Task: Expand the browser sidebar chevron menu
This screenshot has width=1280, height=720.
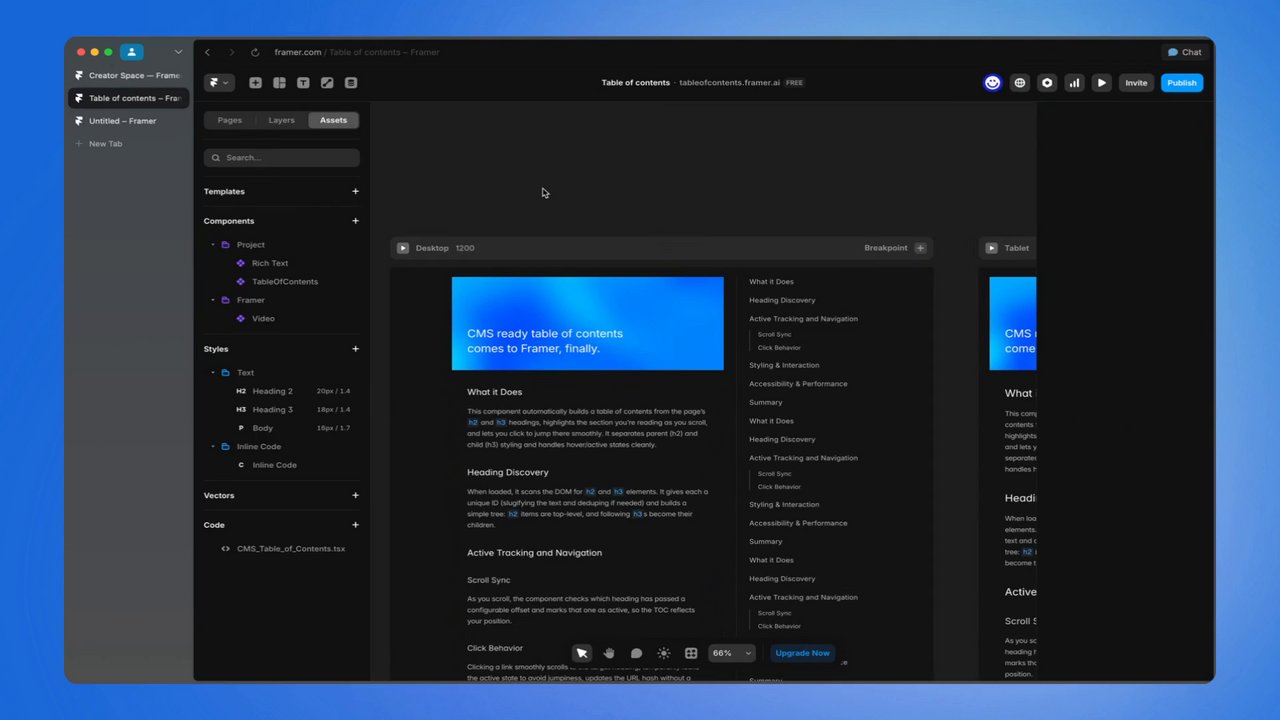Action: [178, 52]
